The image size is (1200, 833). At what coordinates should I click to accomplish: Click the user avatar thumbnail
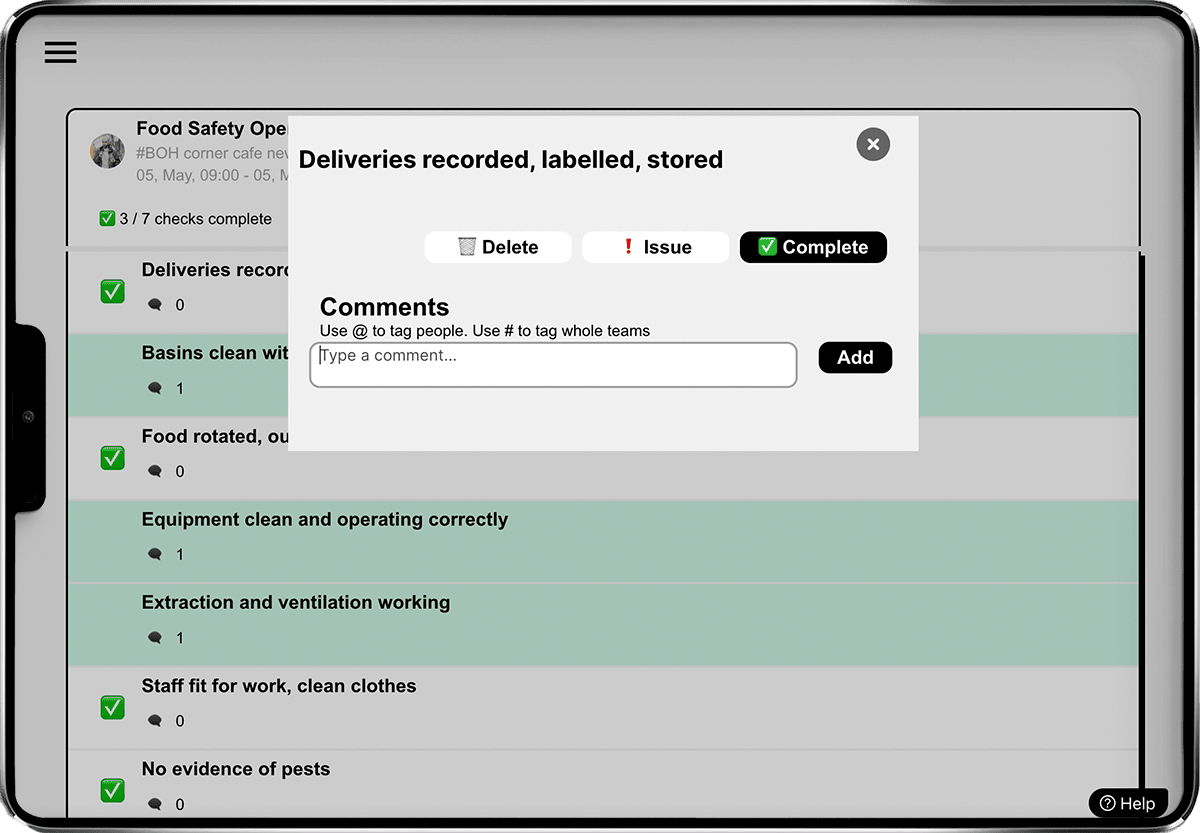coord(107,151)
